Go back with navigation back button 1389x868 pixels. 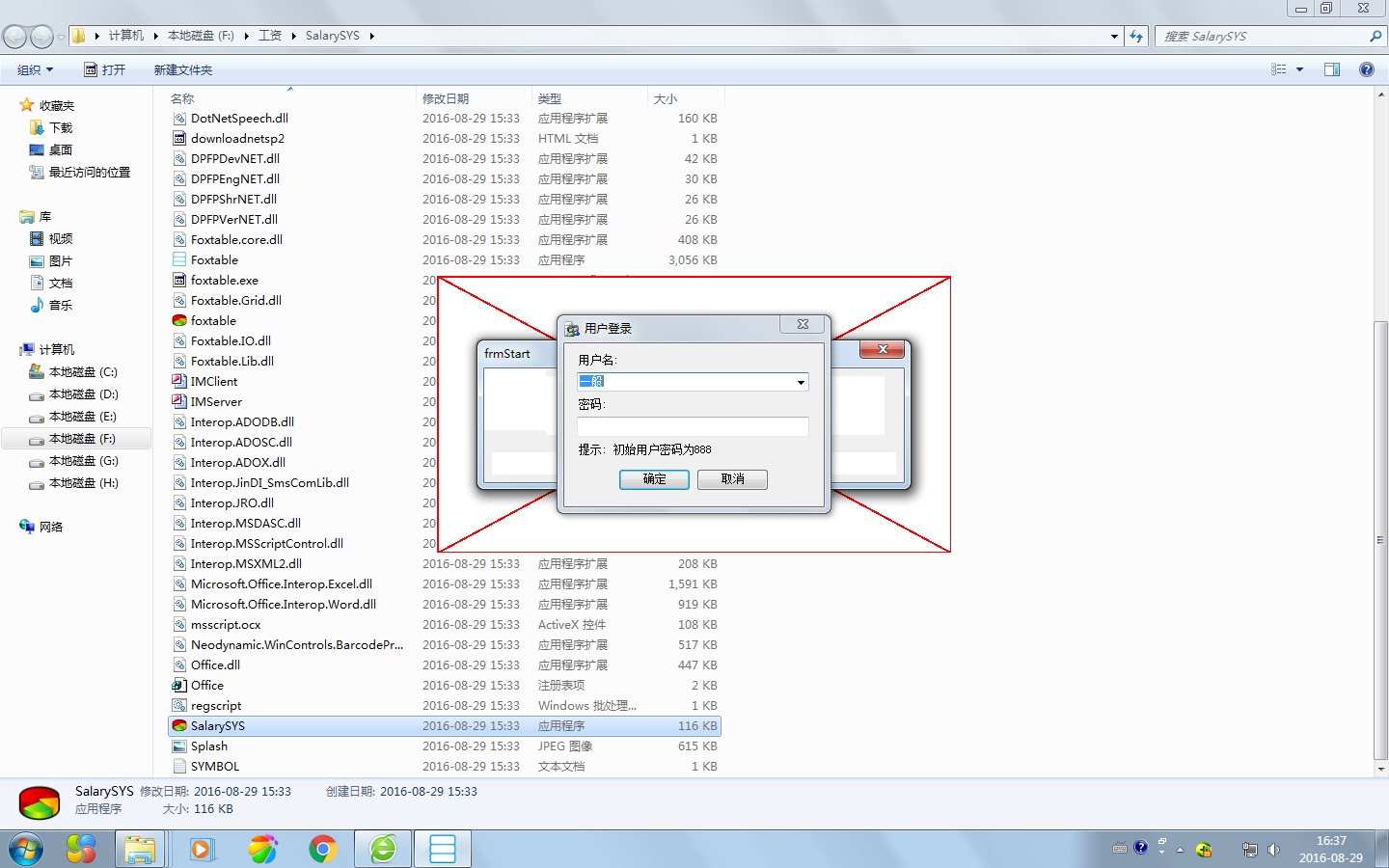coord(14,37)
